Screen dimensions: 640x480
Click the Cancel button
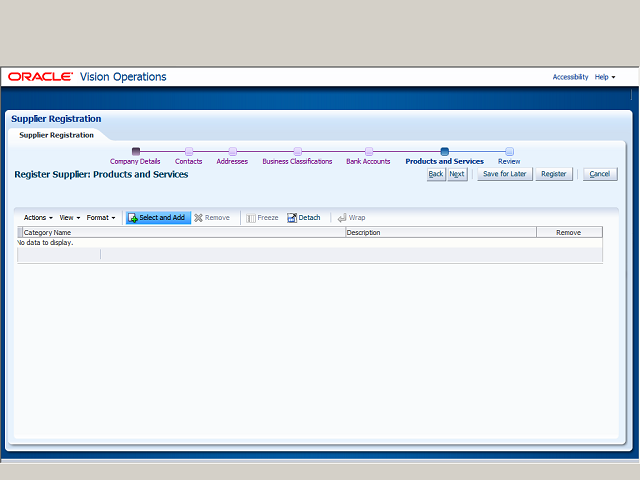600,174
